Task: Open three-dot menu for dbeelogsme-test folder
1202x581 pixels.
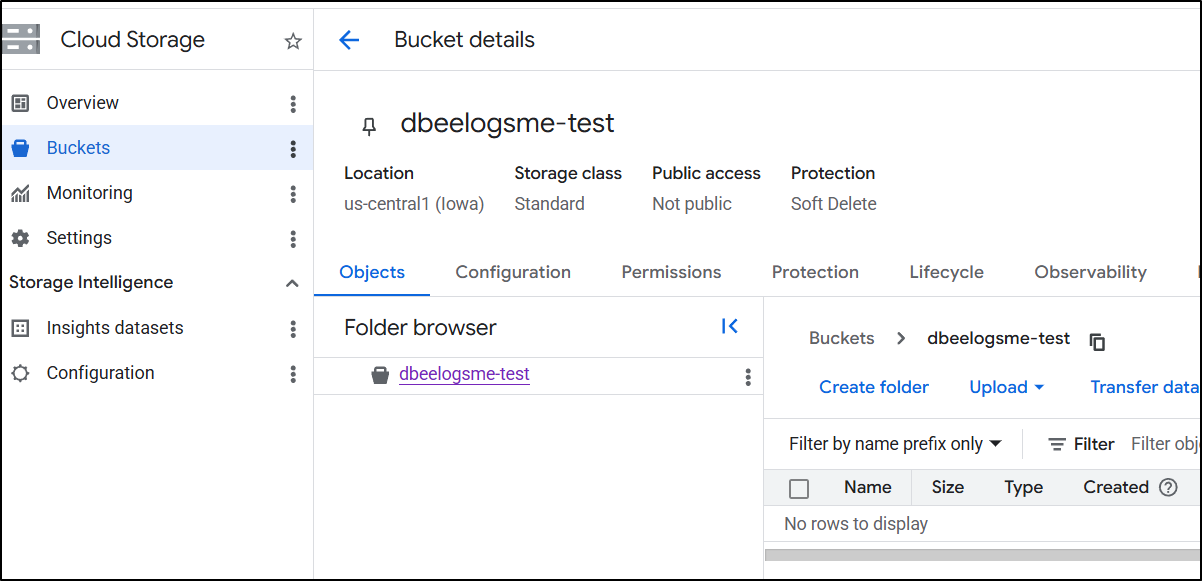Action: (748, 377)
